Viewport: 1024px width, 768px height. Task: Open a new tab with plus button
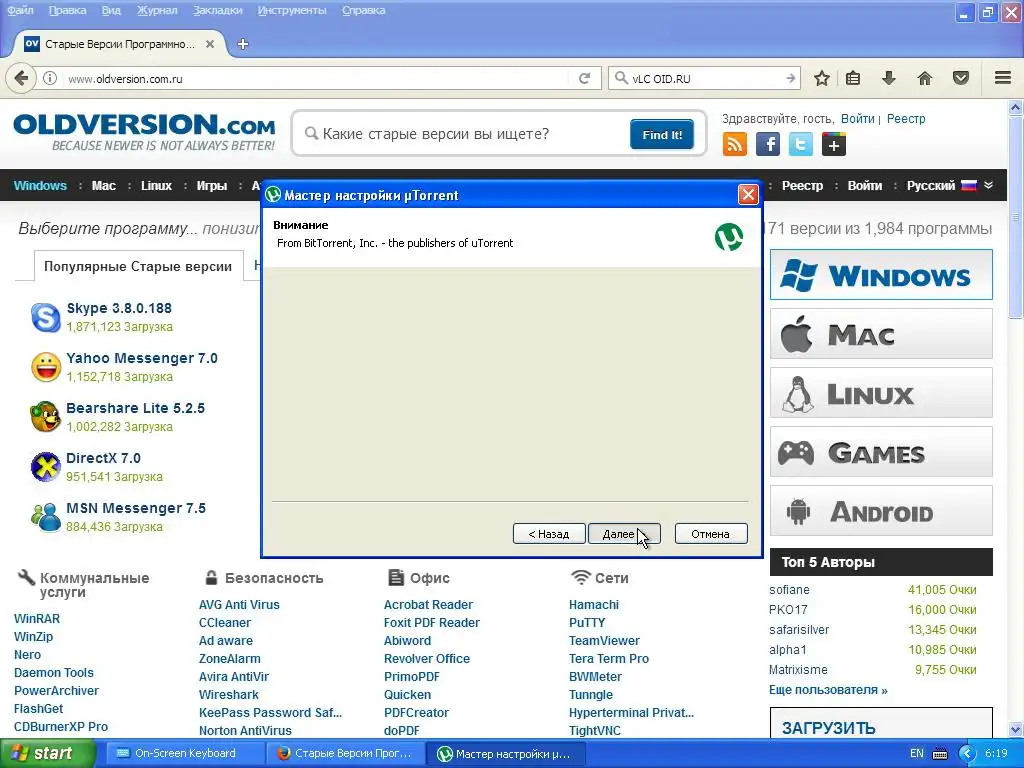(243, 44)
